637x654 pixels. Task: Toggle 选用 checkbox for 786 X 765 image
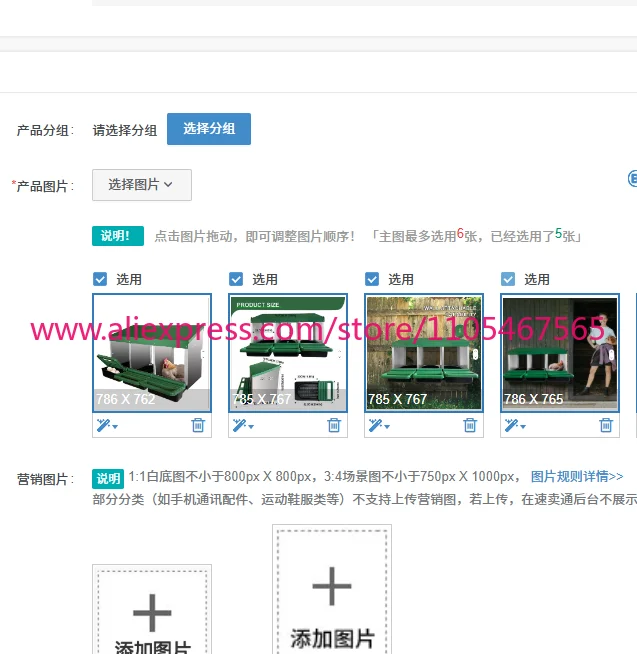coord(508,279)
